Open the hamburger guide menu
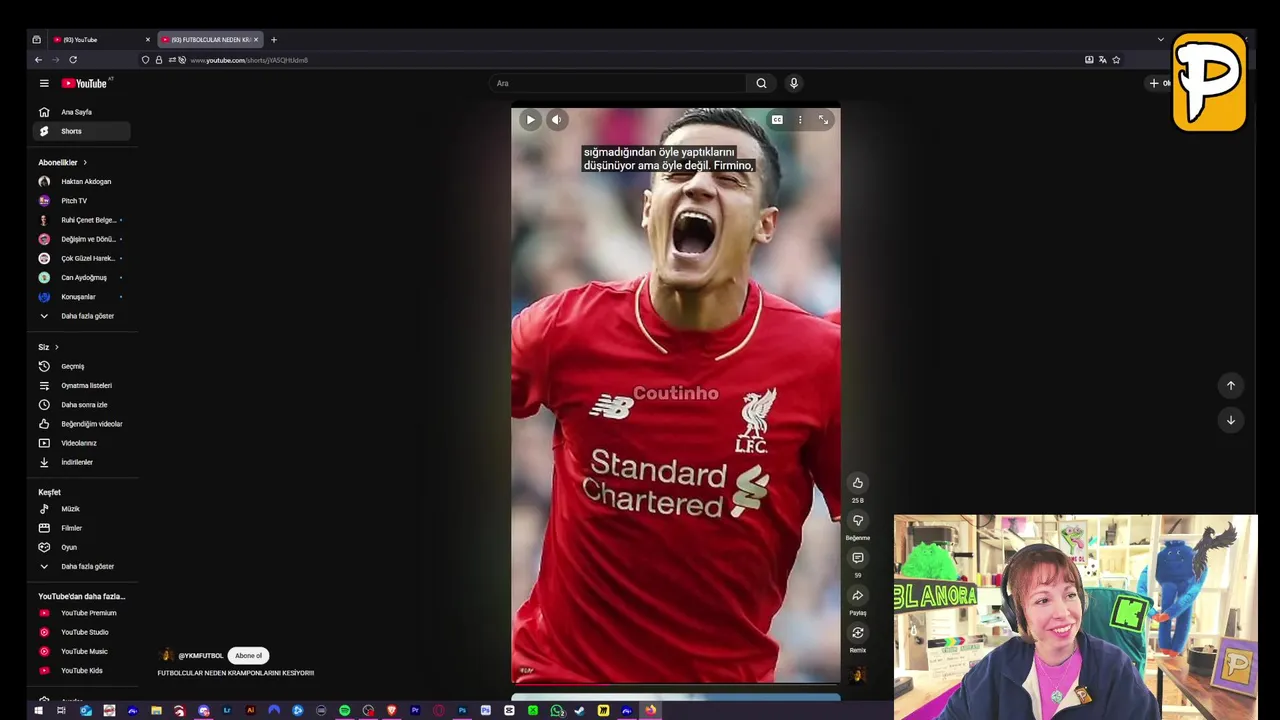This screenshot has height=720, width=1280. [44, 83]
